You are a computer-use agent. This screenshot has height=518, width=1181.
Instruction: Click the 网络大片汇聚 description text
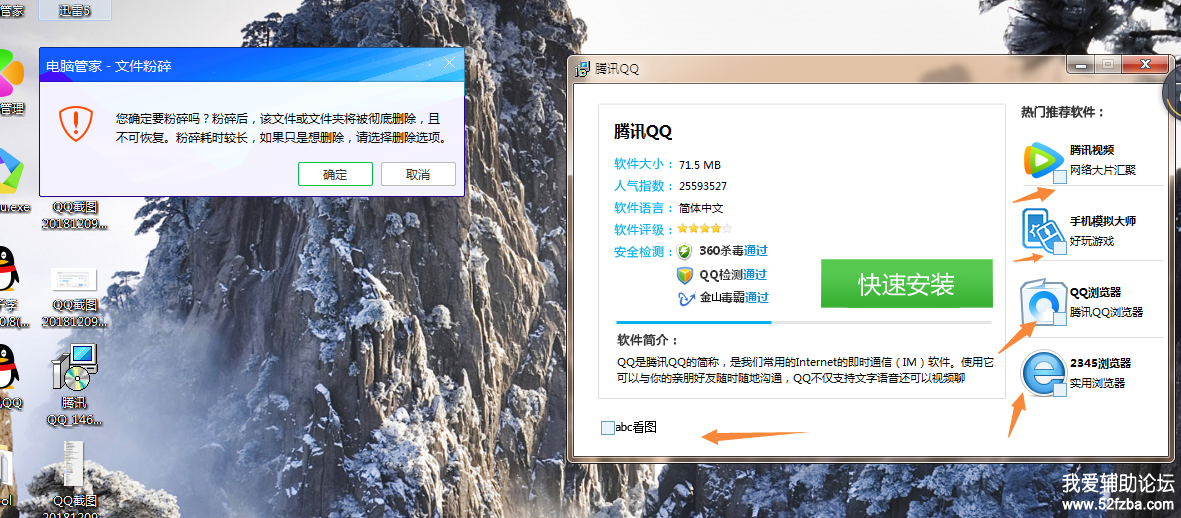[1103, 170]
